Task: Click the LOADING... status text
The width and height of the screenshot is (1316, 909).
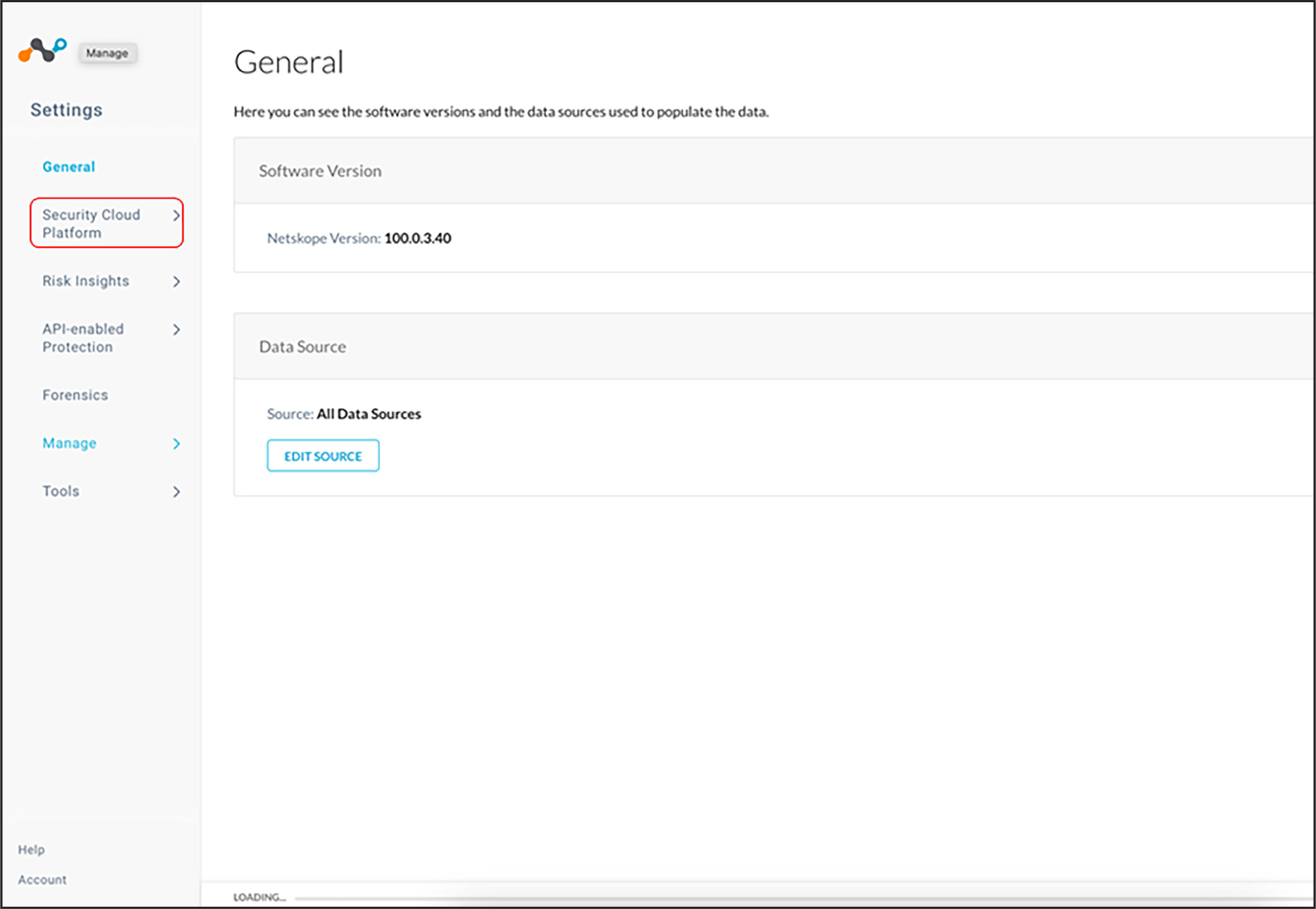Action: point(259,897)
